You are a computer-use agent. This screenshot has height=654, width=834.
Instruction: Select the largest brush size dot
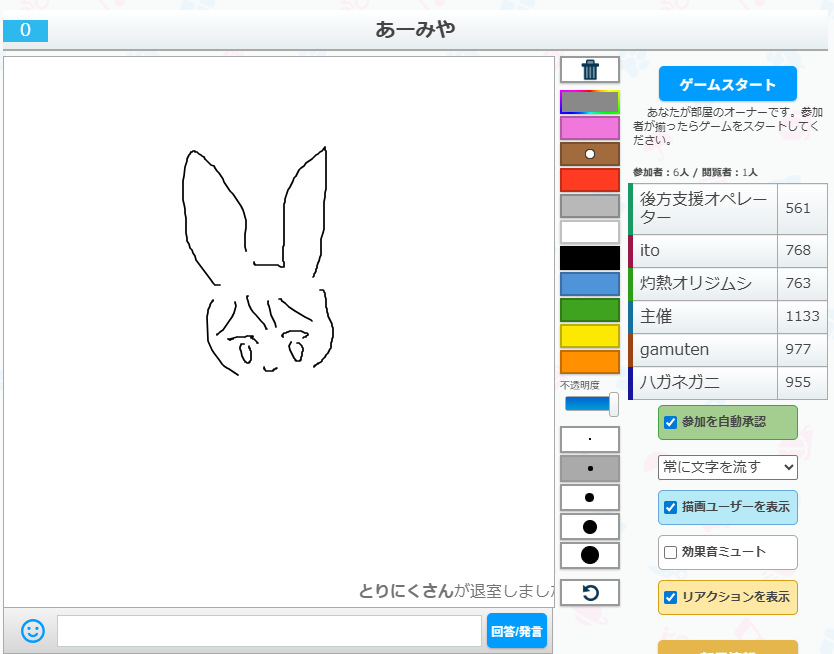[x=590, y=555]
